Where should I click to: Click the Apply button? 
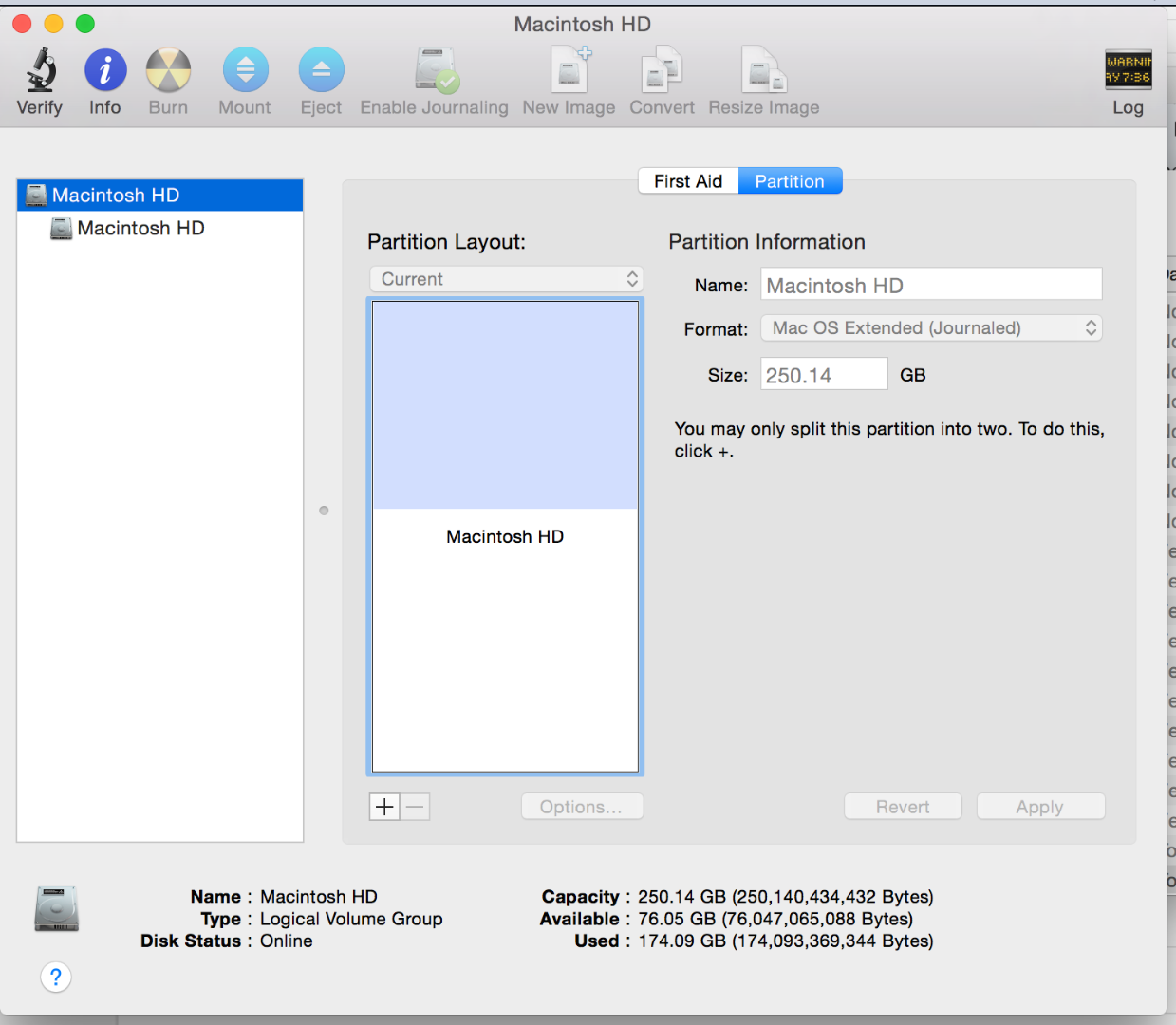1040,806
